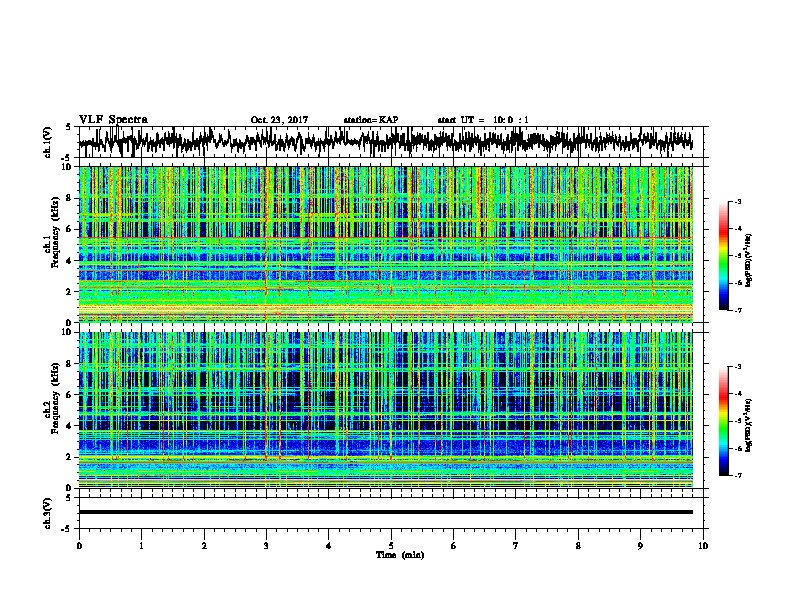Click the "VLF Spectra" plot title

click(113, 120)
